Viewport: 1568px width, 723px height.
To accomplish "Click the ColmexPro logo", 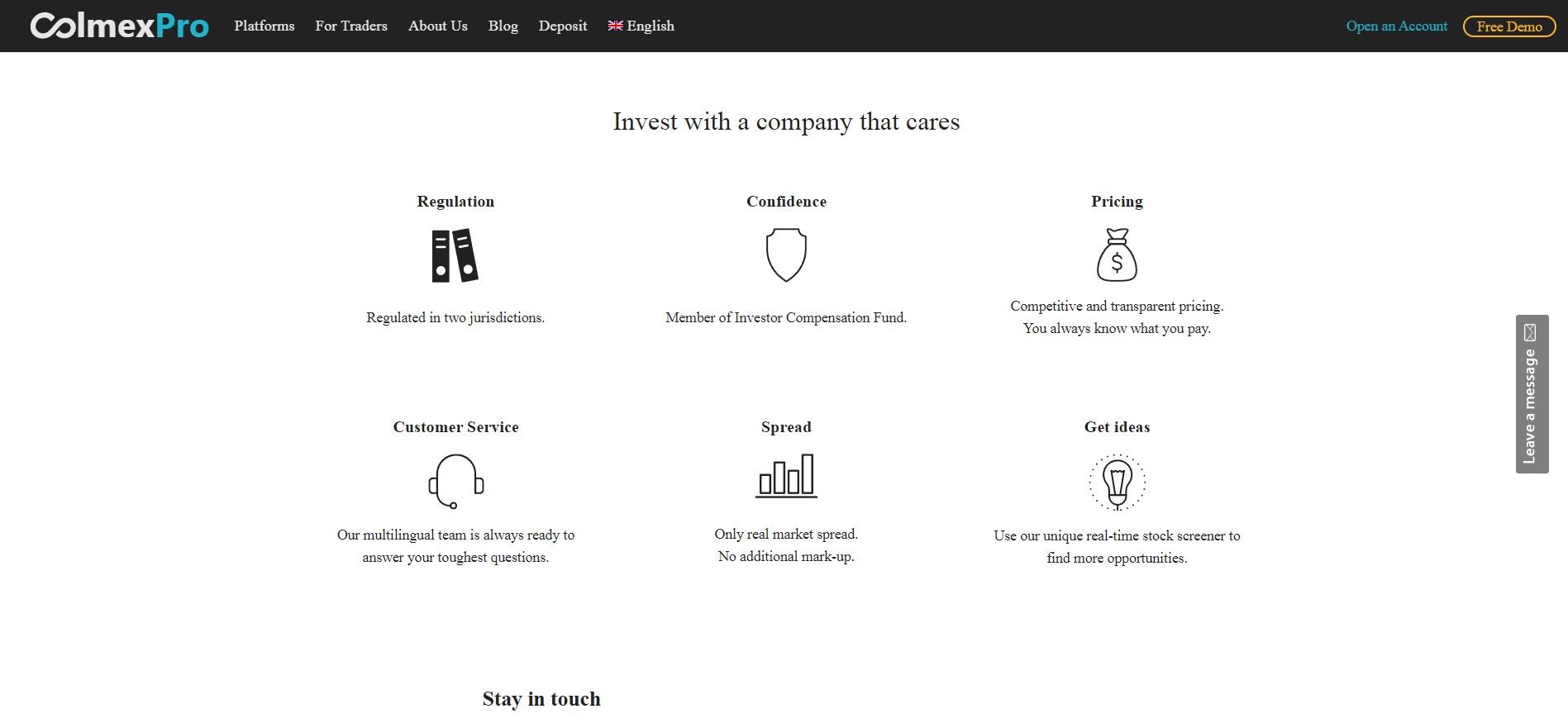I will 120,26.
